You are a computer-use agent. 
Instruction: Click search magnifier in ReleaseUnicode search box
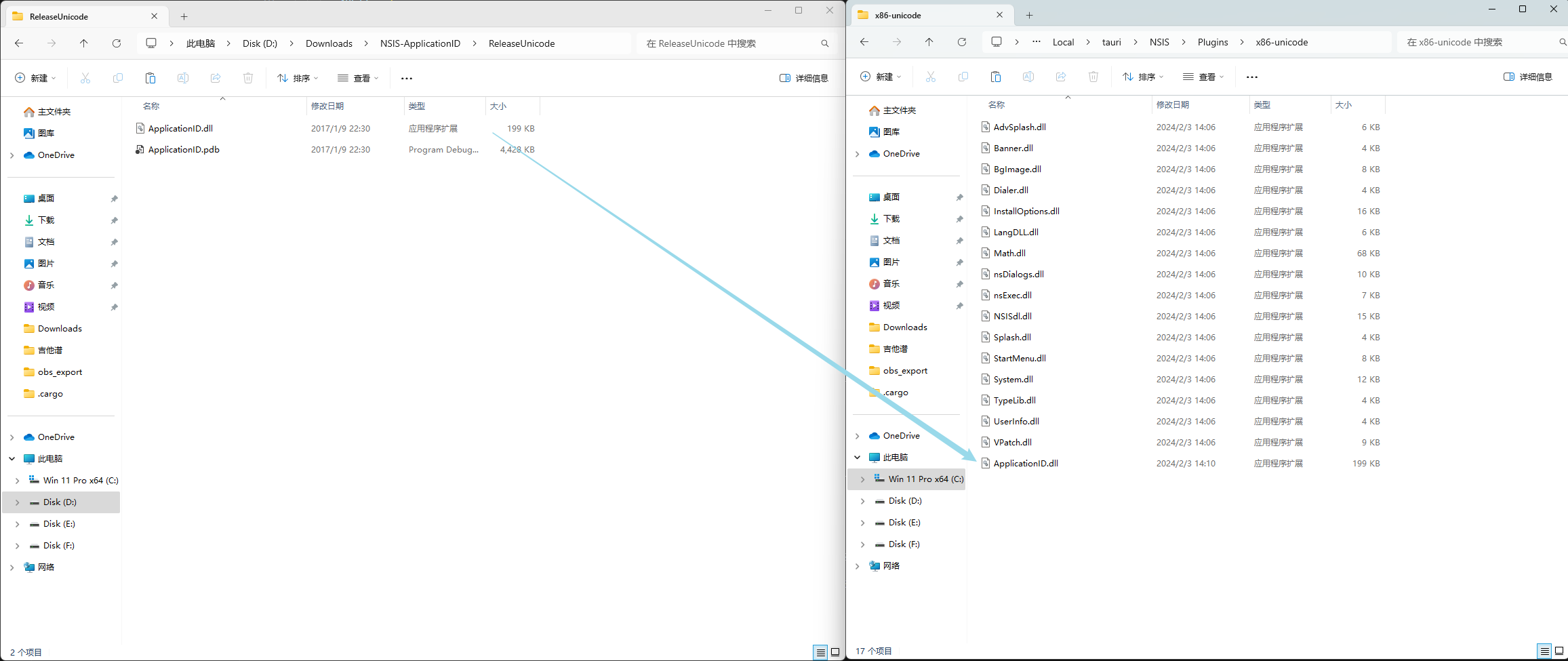825,43
